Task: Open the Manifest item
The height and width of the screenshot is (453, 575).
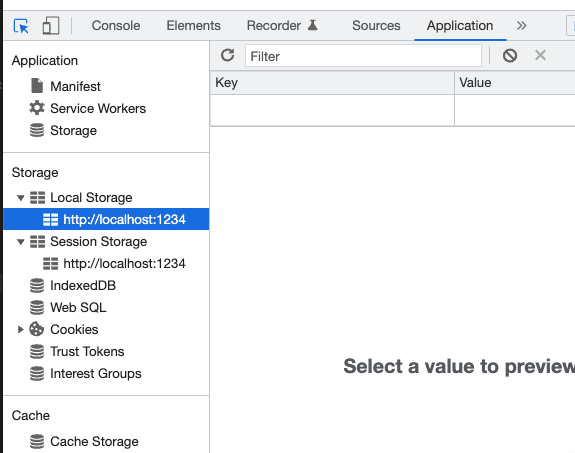Action: point(66,86)
